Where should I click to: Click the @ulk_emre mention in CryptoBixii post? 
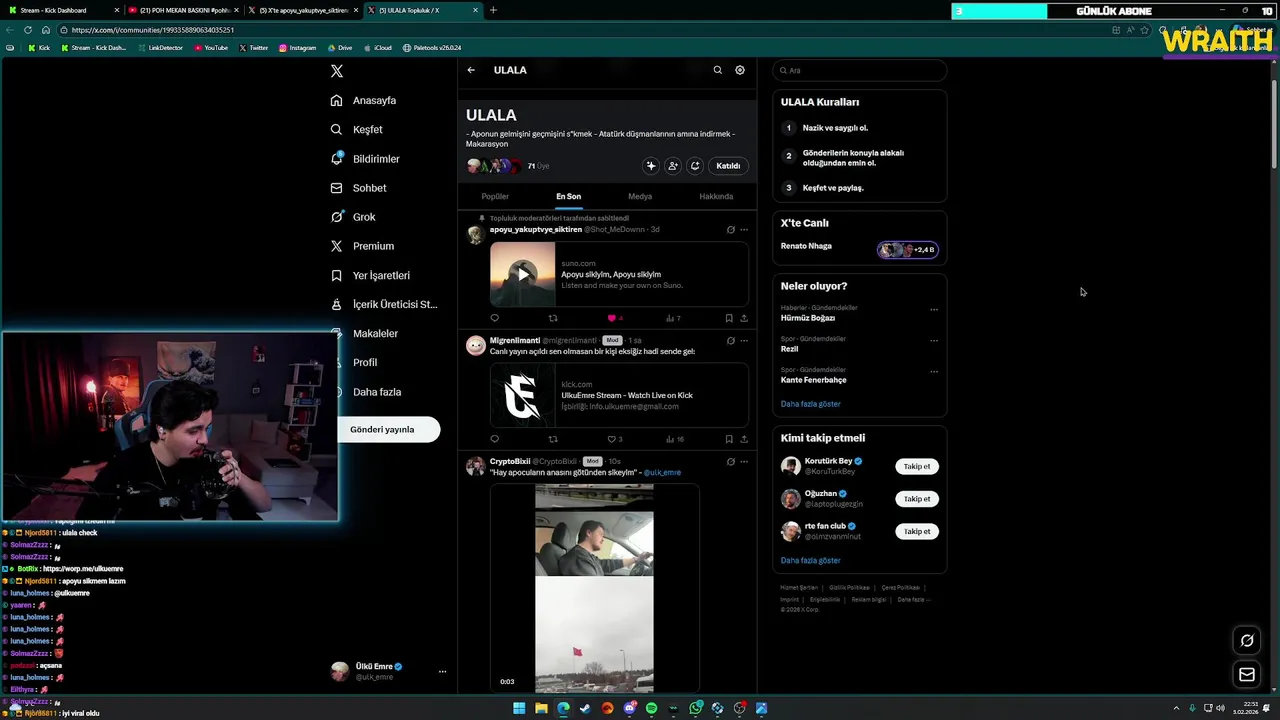pos(662,472)
